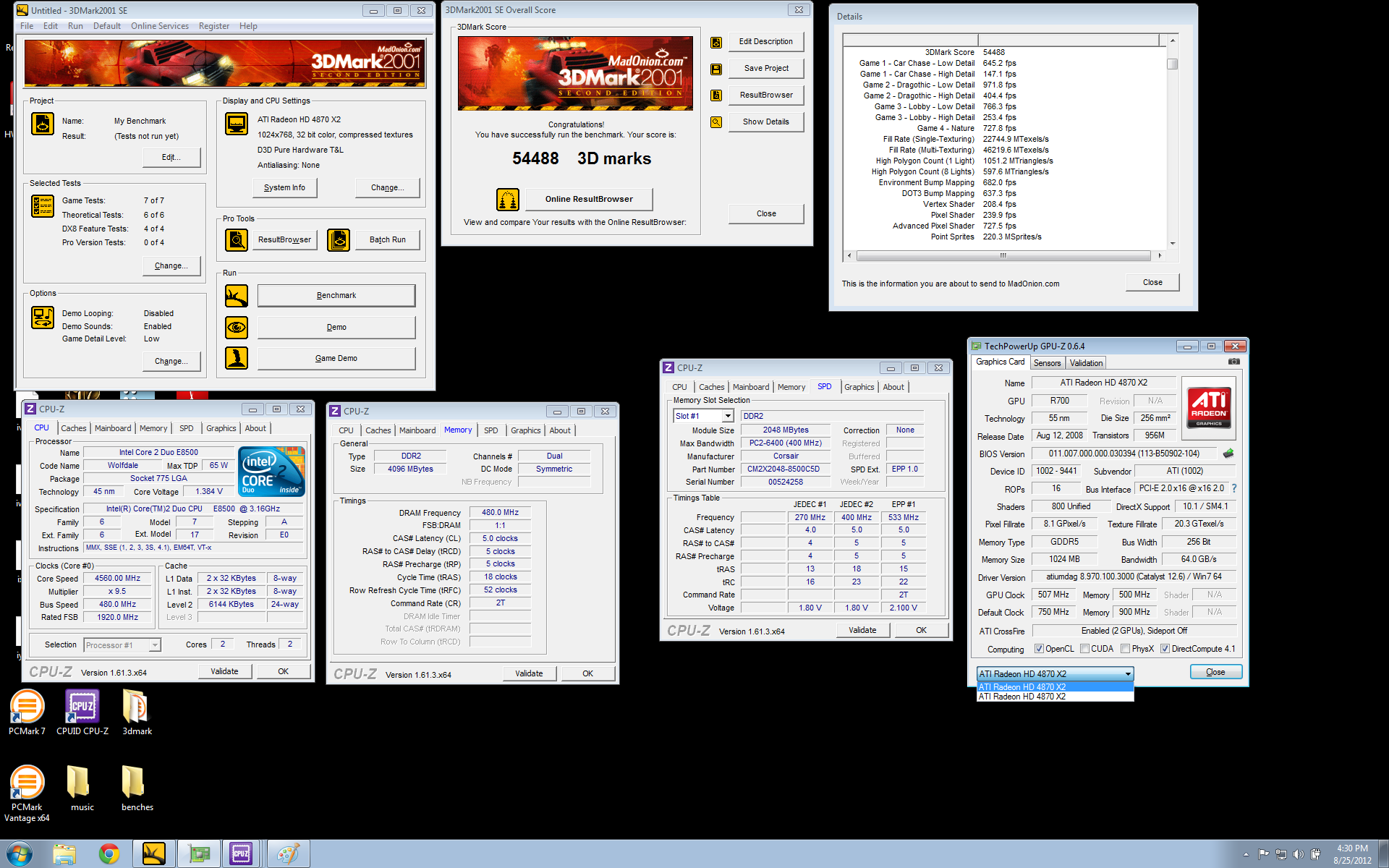Open the music desktop folder
This screenshot has width=1389, height=868.
click(82, 789)
